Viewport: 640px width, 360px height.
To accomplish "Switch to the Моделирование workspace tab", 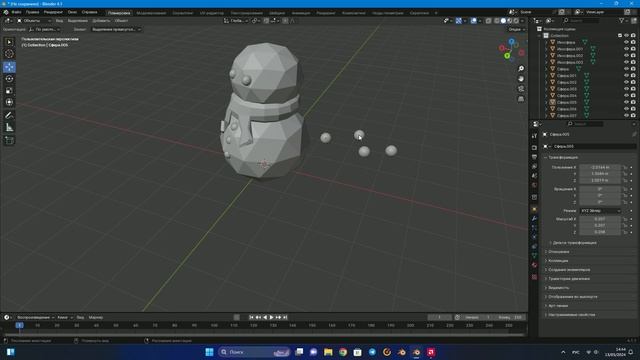I will tap(151, 13).
